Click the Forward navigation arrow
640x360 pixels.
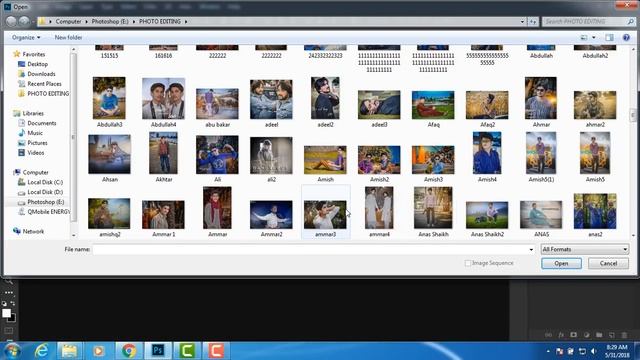click(24, 21)
